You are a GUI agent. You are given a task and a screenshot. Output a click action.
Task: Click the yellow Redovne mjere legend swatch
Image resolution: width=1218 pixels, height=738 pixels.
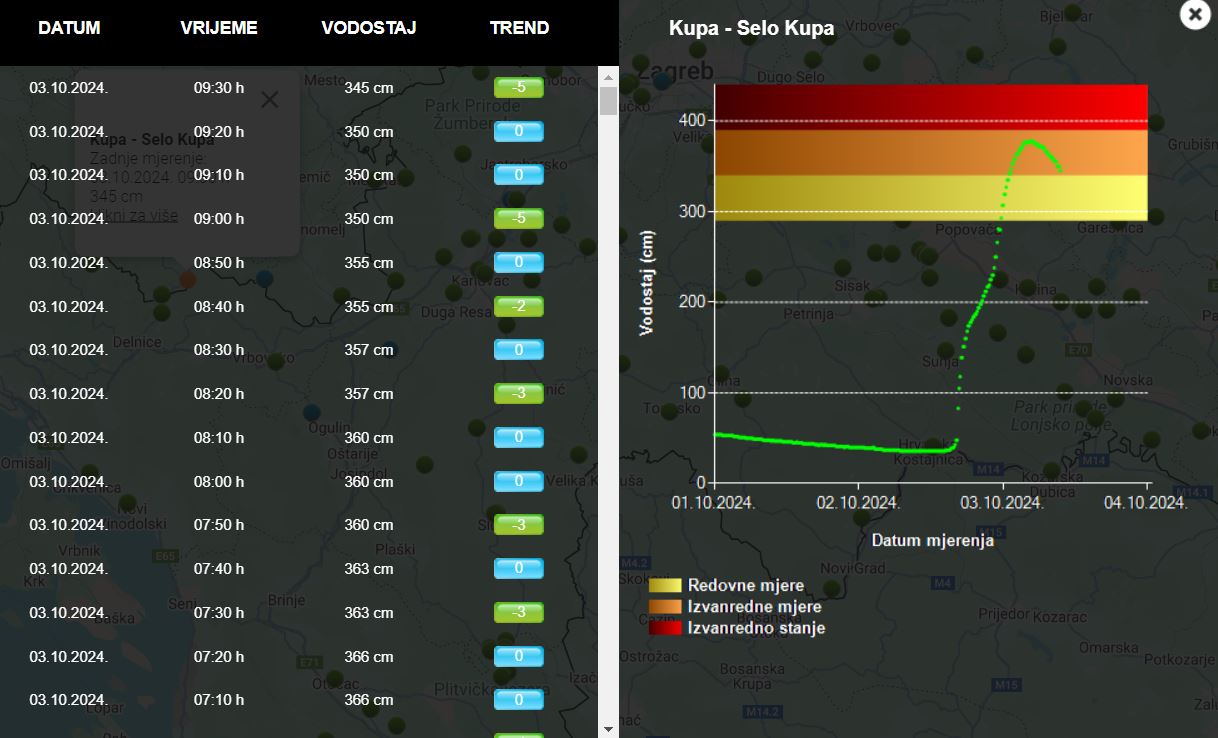point(665,586)
